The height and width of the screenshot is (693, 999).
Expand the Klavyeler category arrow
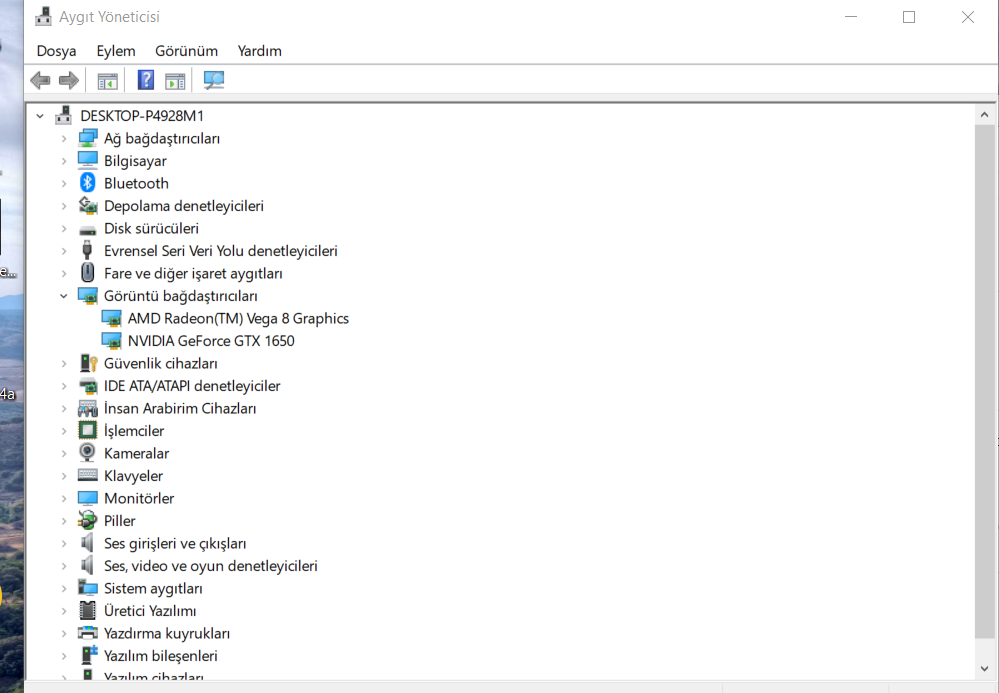pyautogui.click(x=64, y=476)
